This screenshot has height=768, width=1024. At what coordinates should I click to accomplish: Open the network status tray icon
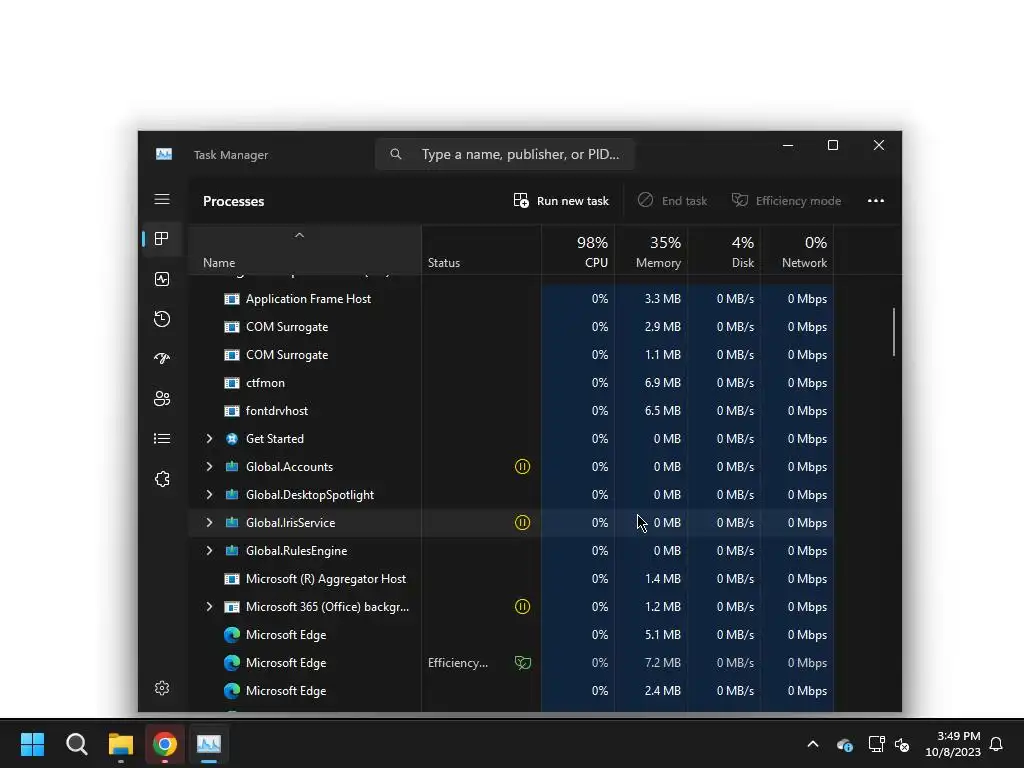pos(876,744)
